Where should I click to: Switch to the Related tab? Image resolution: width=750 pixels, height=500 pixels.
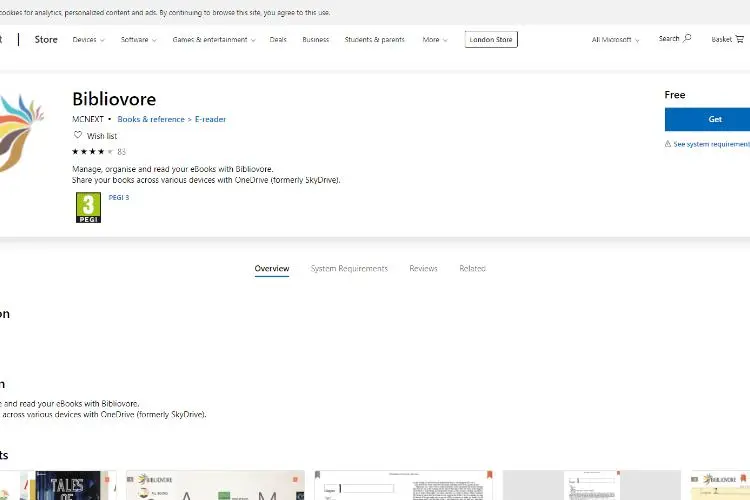click(x=473, y=269)
